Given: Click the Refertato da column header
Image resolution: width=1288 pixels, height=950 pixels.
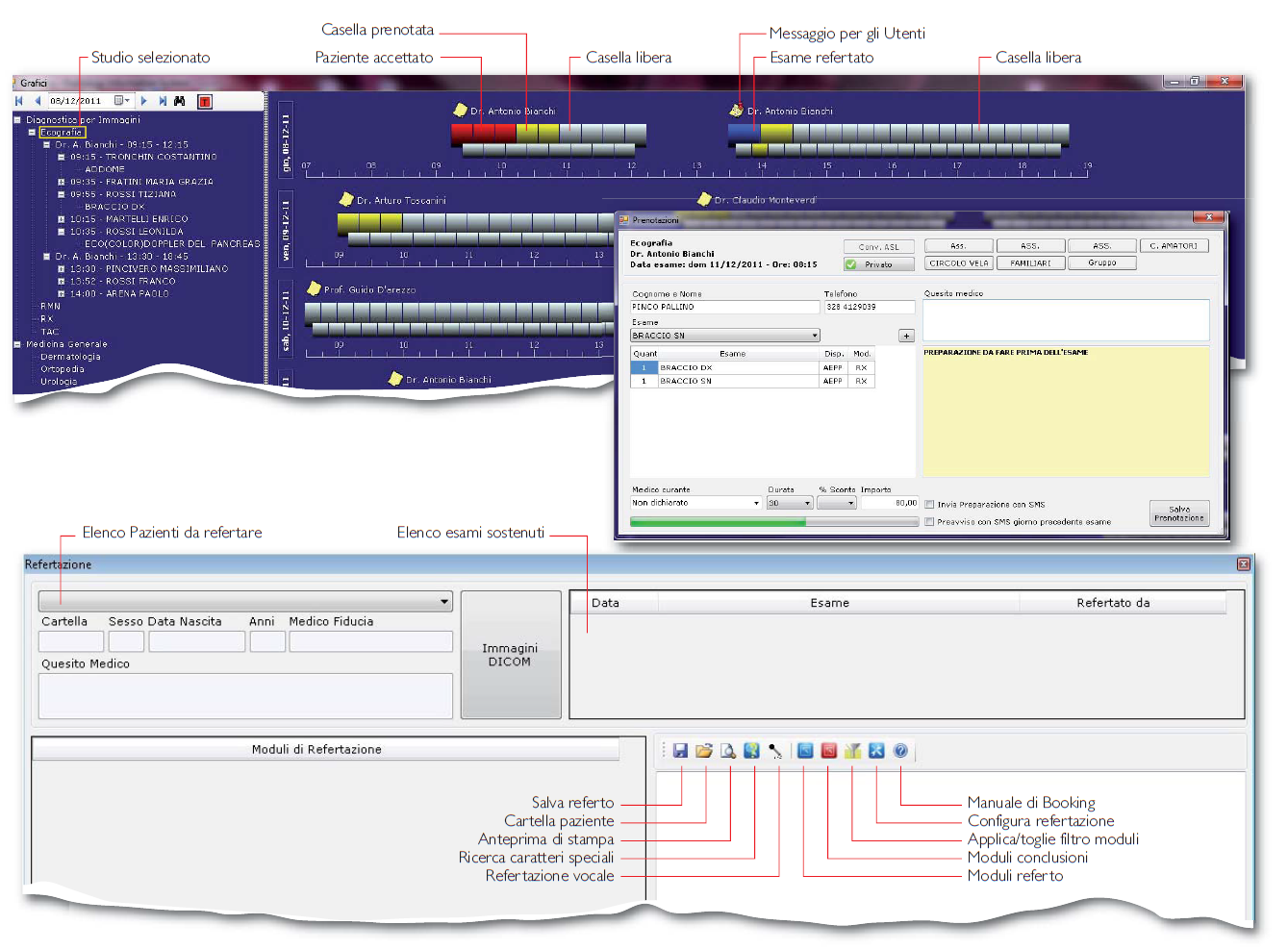Looking at the screenshot, I should pos(1123,603).
